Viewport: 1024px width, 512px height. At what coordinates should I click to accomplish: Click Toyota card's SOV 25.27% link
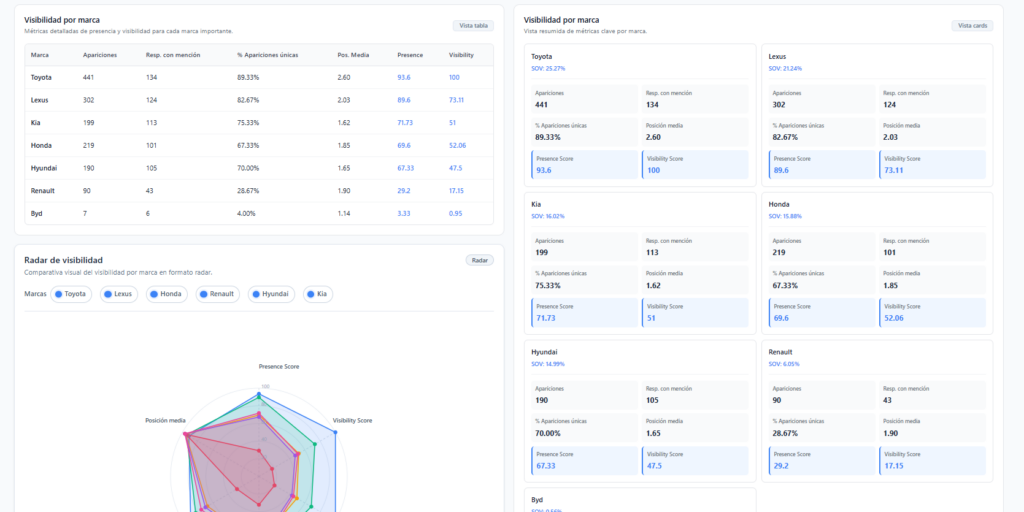548,69
